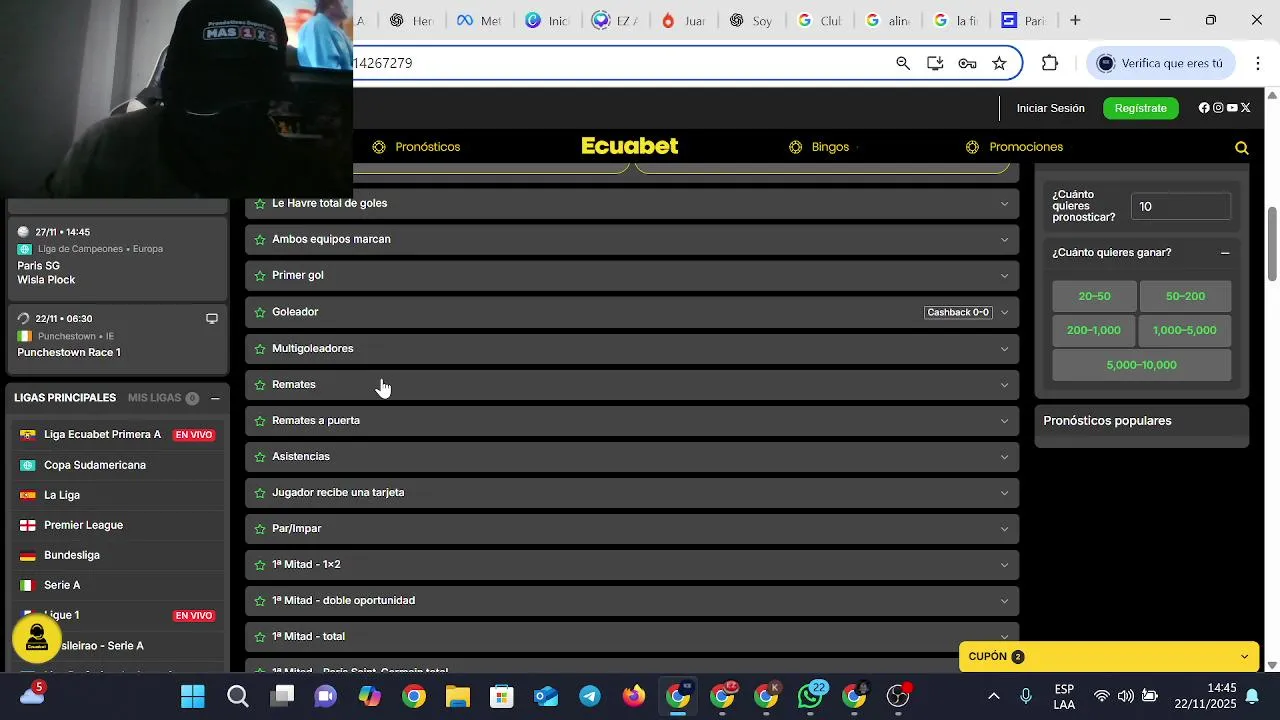The image size is (1280, 720).
Task: Click the browser address bar URL
Action: [383, 63]
